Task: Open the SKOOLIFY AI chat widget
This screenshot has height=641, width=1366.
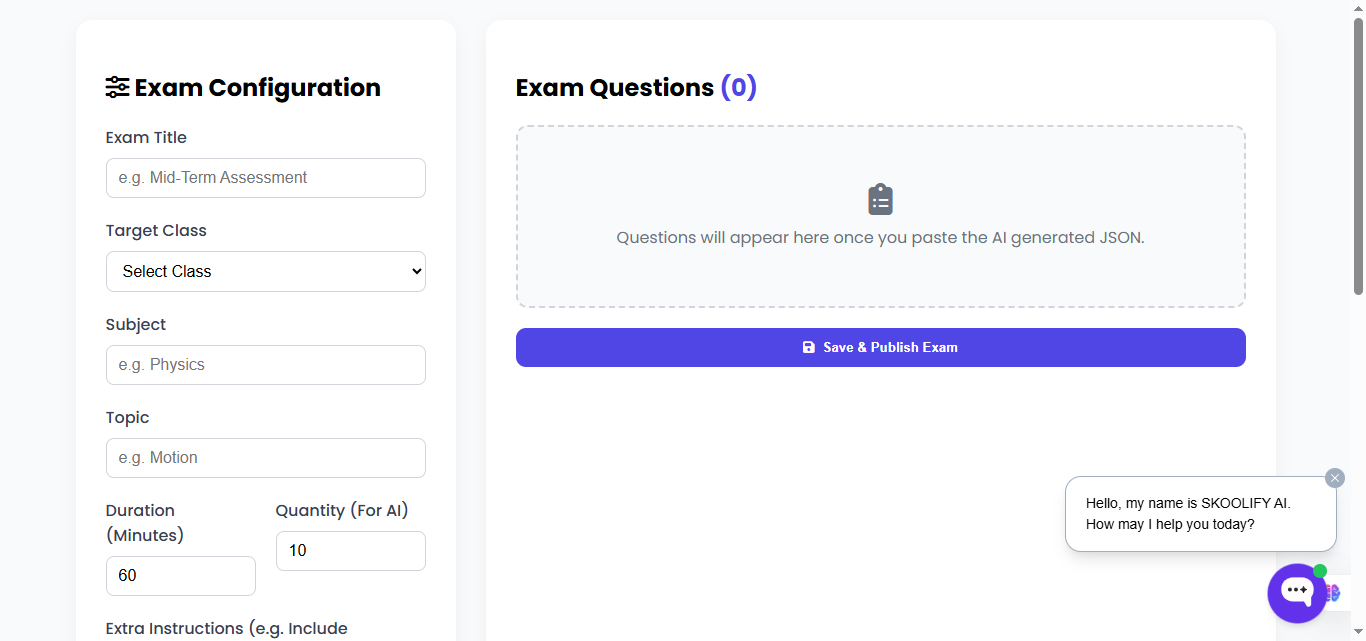Action: pos(1296,592)
